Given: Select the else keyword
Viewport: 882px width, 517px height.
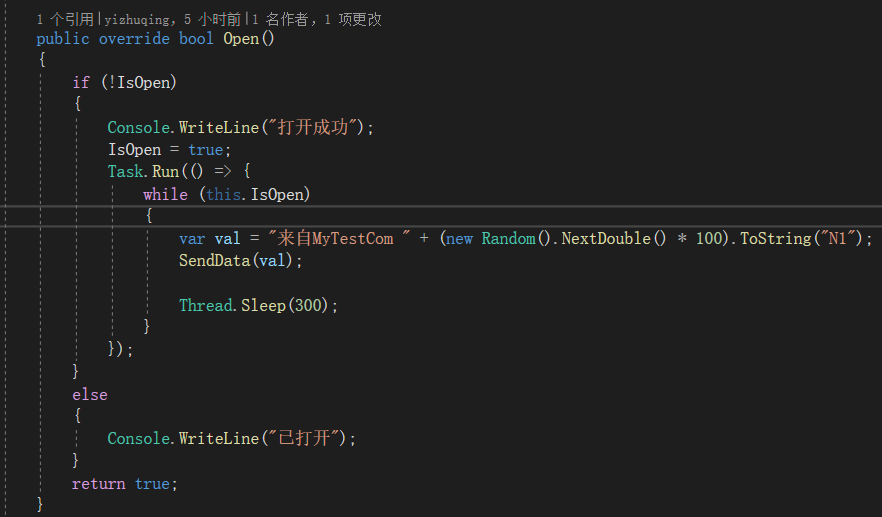Looking at the screenshot, I should pos(89,394).
